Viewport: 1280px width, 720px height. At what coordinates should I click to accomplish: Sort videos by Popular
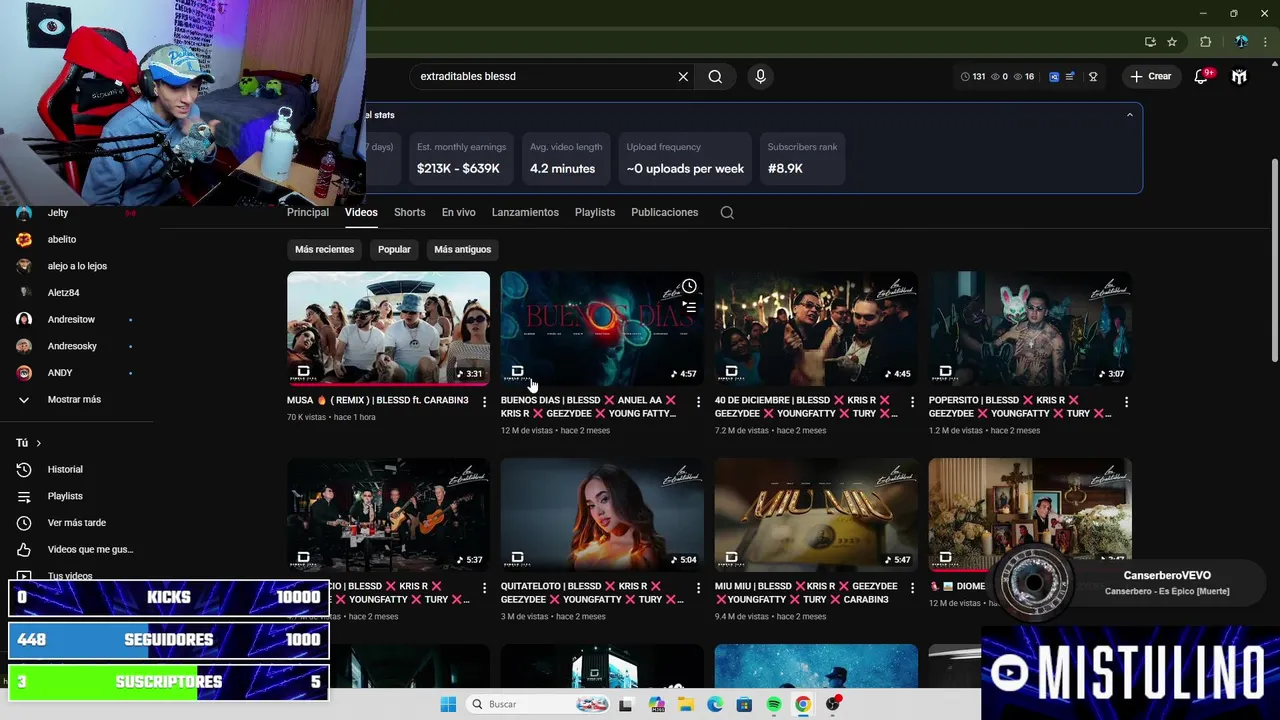[394, 249]
